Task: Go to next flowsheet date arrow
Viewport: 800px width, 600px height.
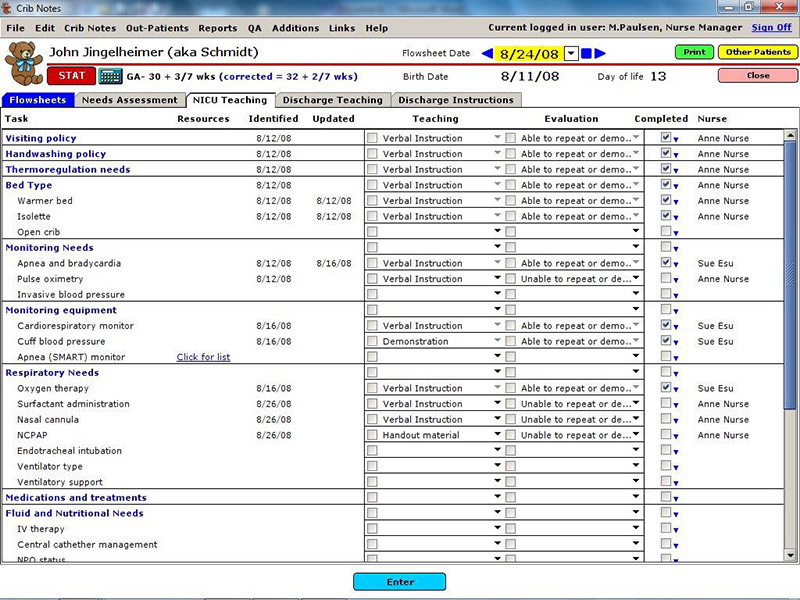Action: click(x=601, y=54)
